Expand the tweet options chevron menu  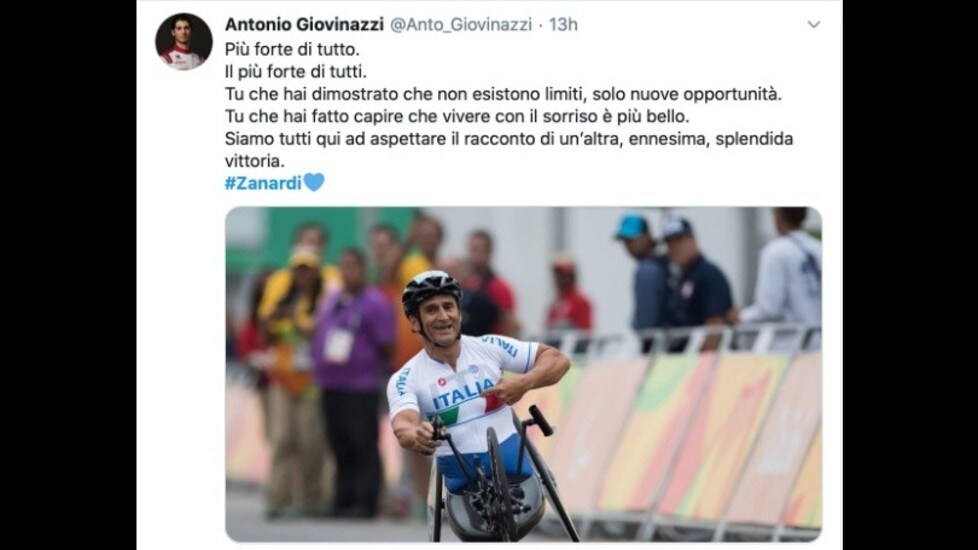pos(813,24)
